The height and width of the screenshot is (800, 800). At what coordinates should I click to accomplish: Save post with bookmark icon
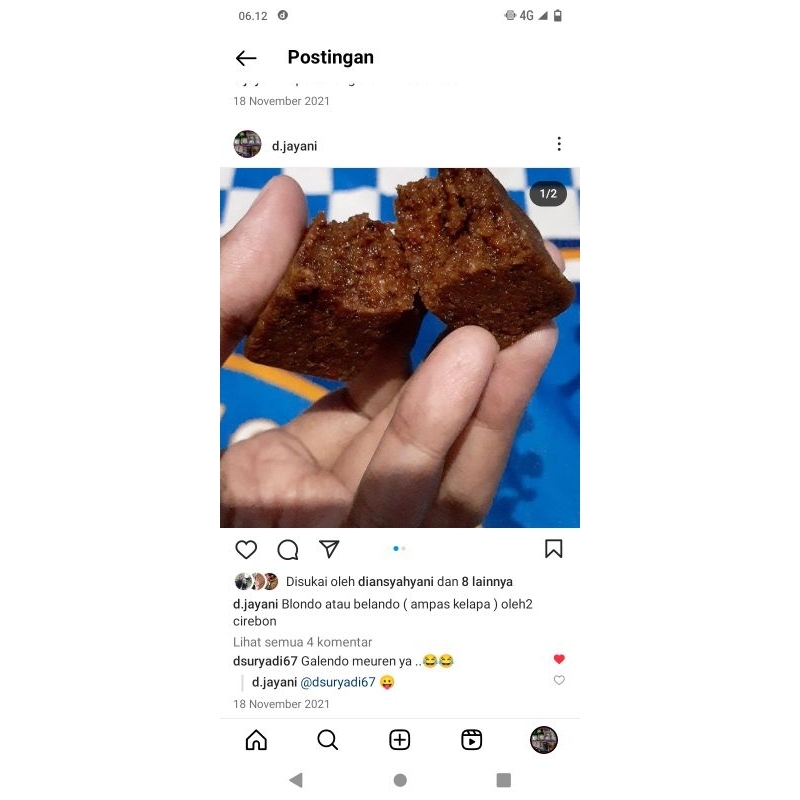(x=554, y=549)
